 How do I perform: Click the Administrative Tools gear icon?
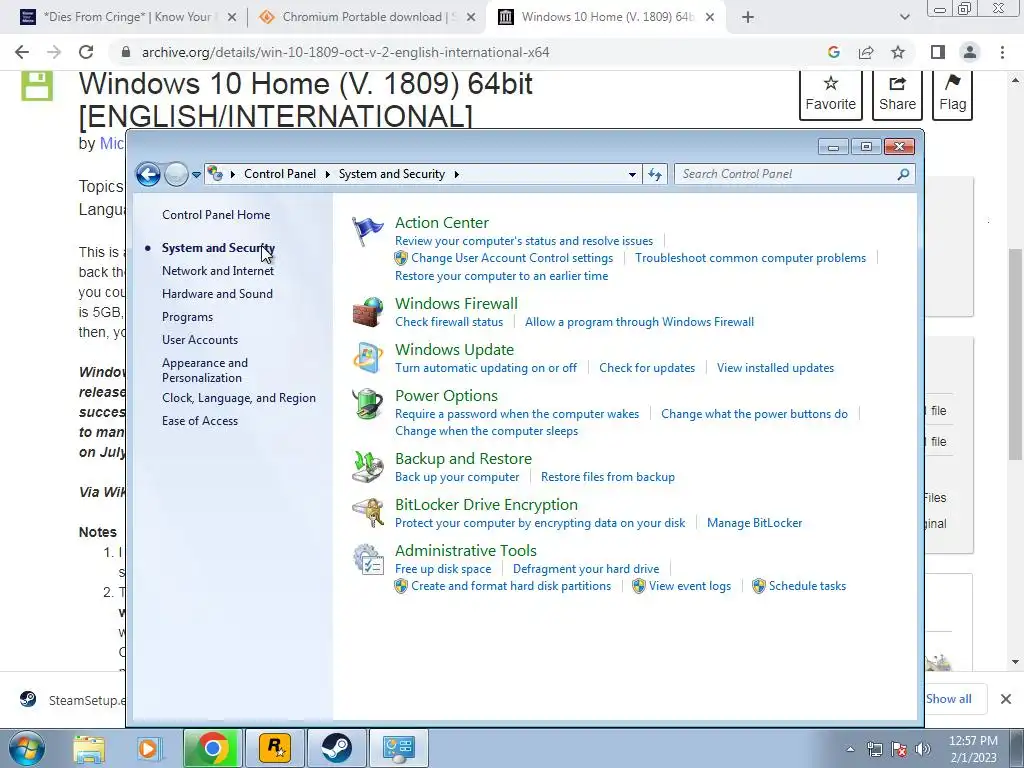(x=368, y=560)
